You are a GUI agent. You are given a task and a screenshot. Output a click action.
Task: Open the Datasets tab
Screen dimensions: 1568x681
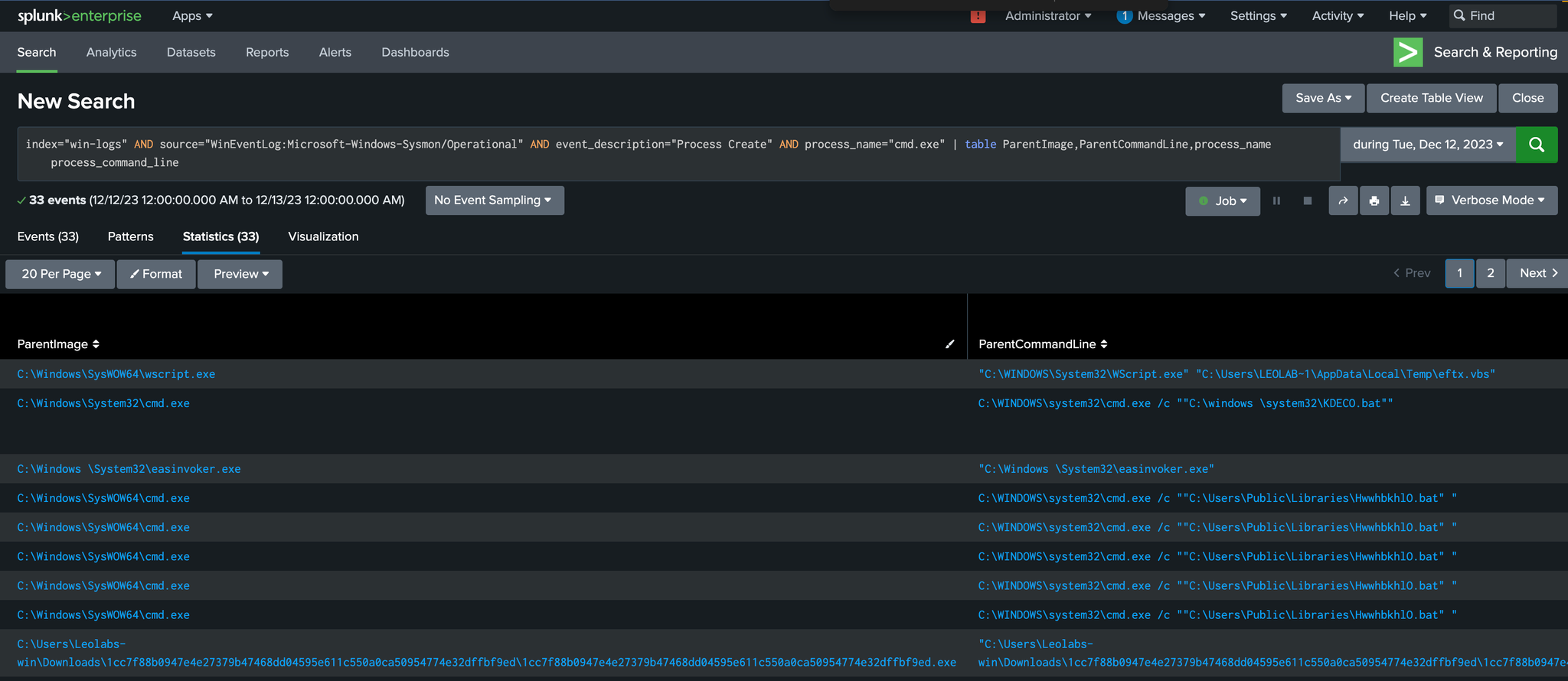(191, 52)
